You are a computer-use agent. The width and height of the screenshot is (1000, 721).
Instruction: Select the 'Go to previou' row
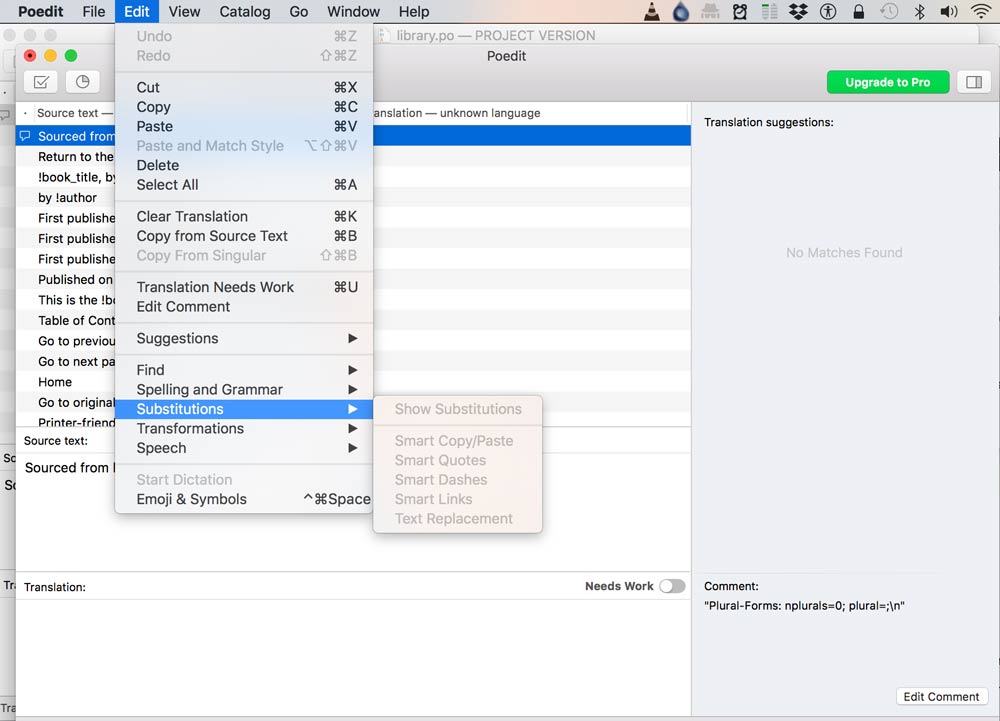pos(66,341)
